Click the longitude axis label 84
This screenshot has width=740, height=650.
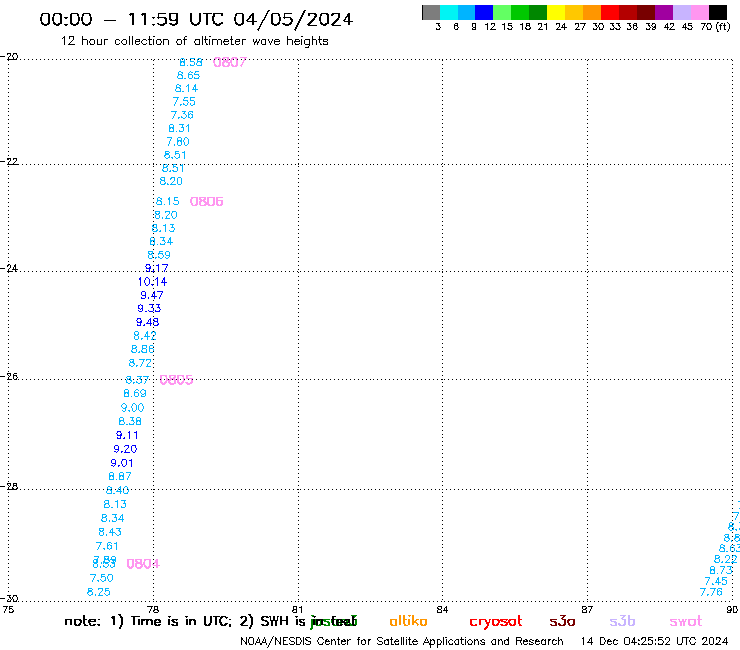click(442, 609)
